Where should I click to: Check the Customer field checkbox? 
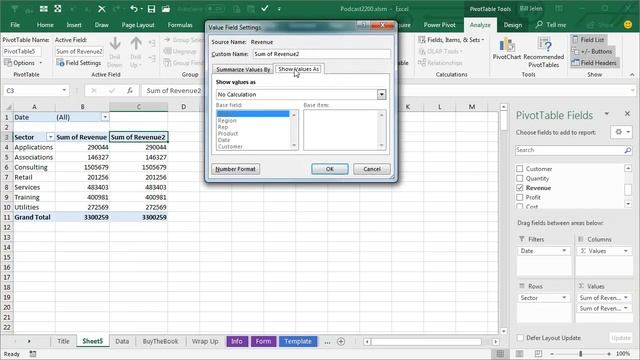point(520,169)
